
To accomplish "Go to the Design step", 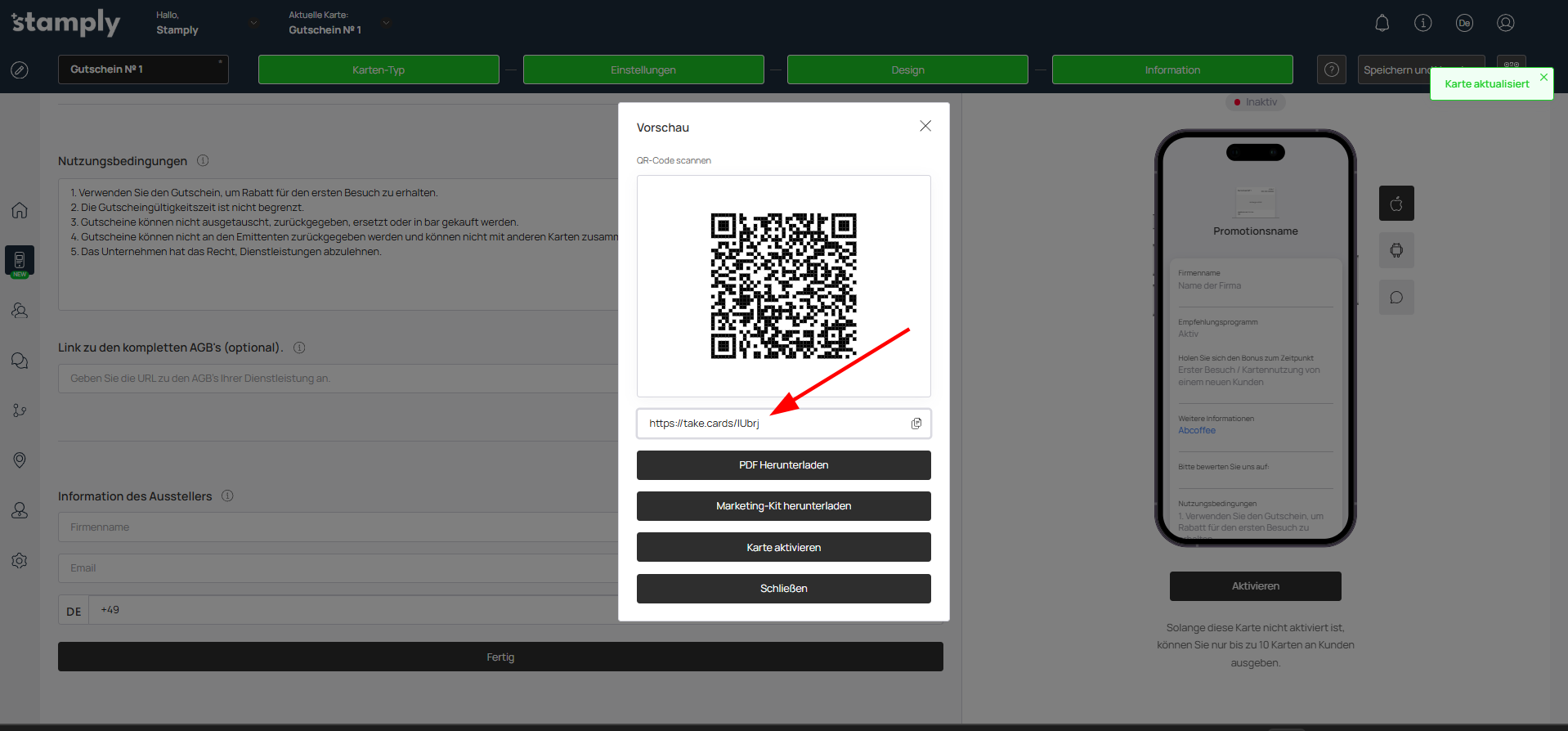I will click(x=907, y=70).
